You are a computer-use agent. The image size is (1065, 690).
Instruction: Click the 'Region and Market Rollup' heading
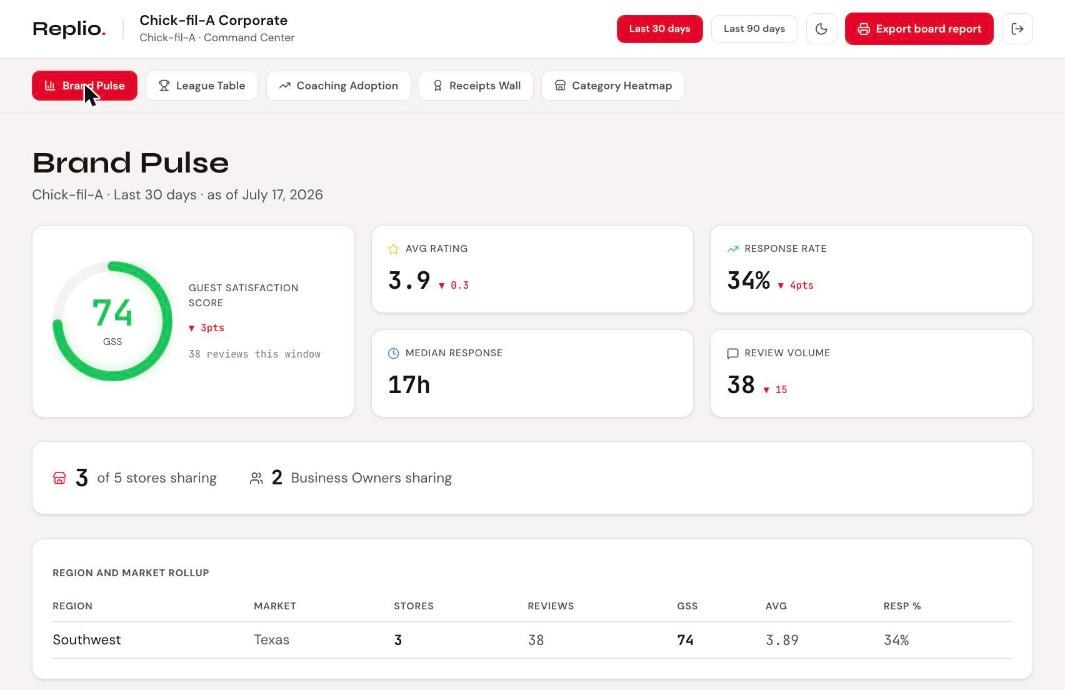click(x=131, y=573)
